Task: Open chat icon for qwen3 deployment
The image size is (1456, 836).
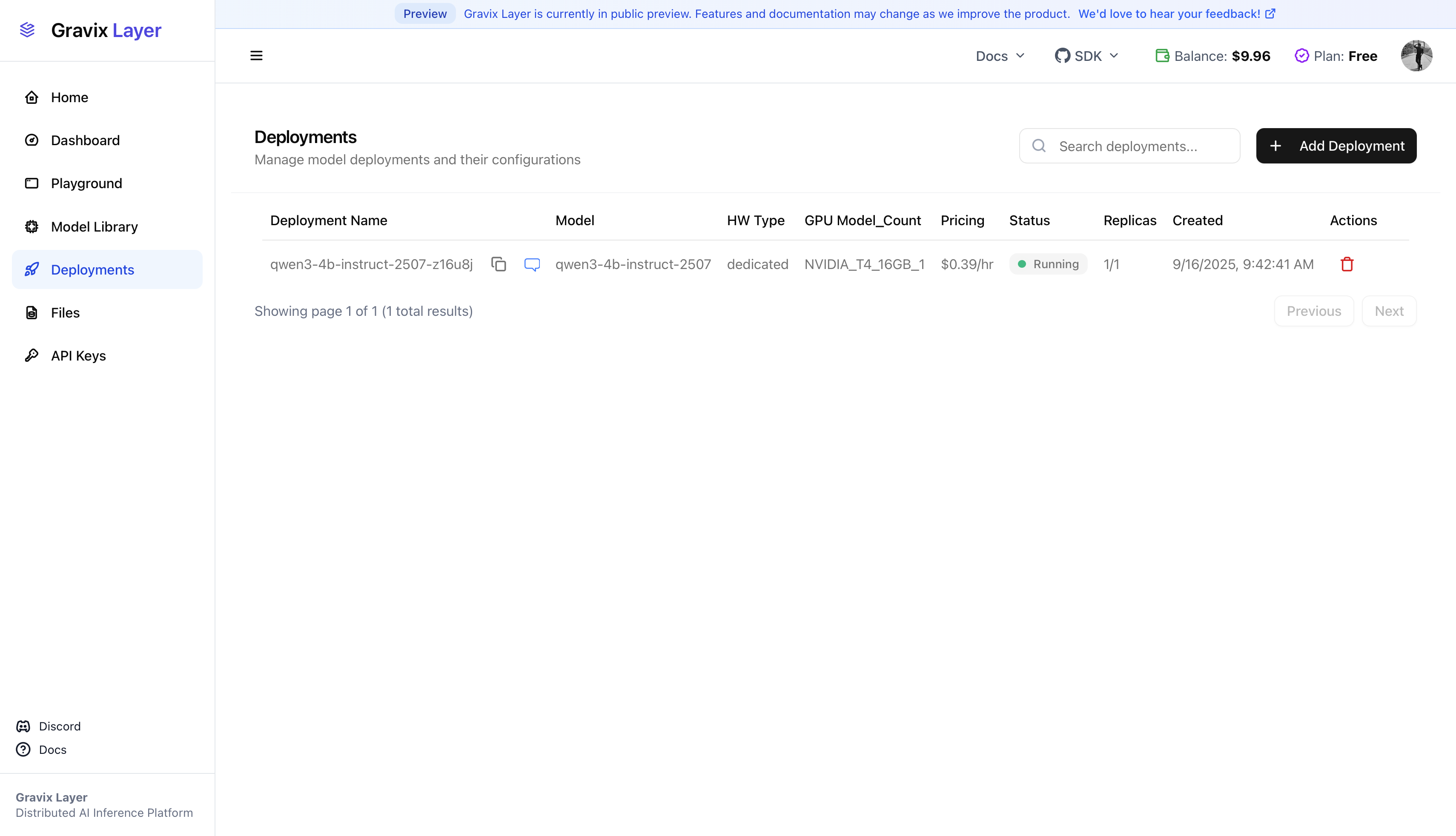Action: [x=532, y=264]
